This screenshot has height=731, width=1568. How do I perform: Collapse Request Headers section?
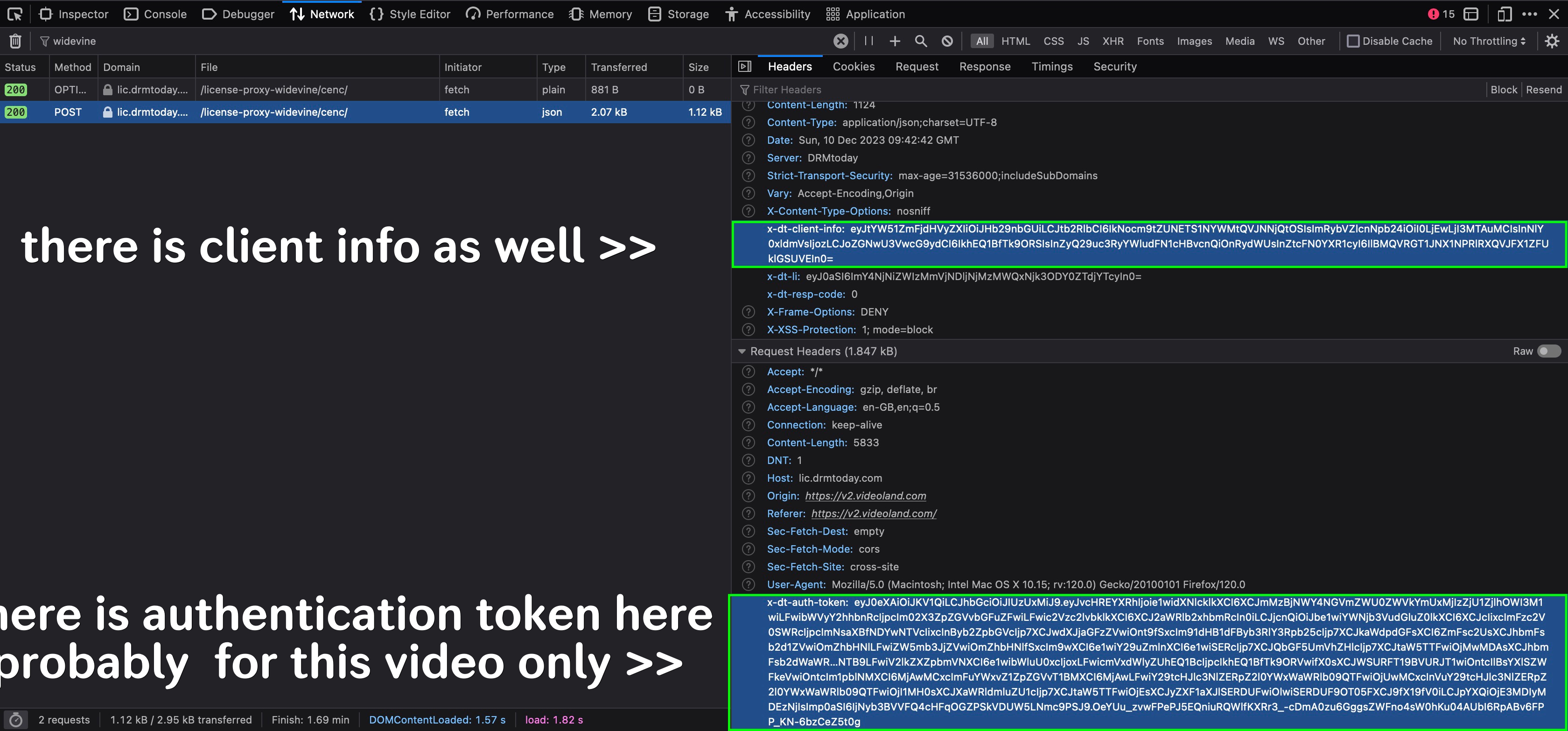(742, 351)
